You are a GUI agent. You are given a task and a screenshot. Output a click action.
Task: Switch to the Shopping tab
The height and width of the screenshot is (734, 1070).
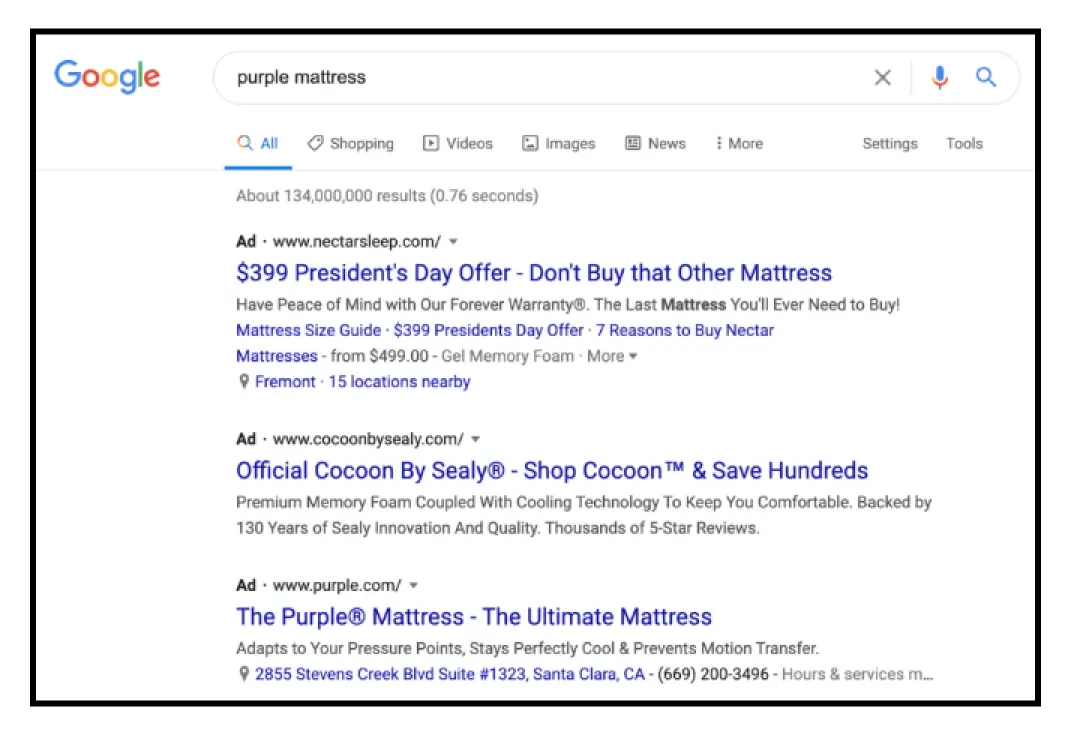click(x=351, y=143)
